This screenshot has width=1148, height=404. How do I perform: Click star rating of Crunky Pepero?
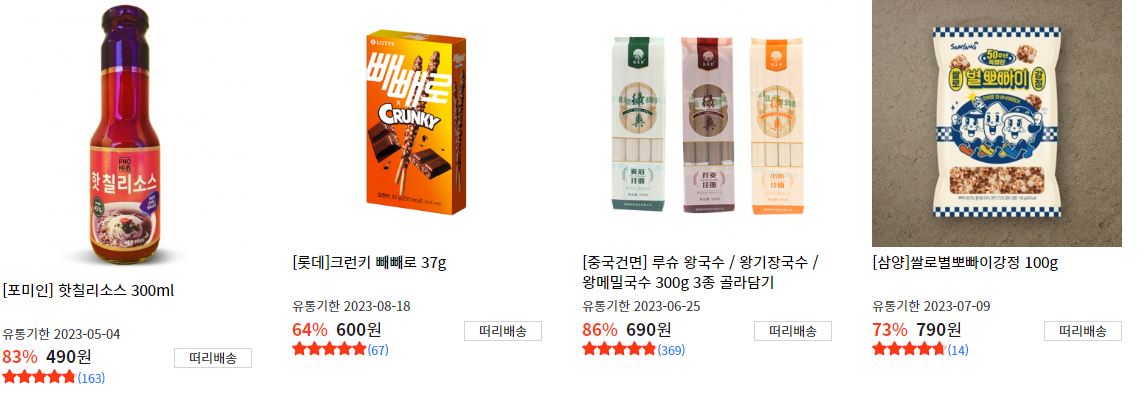[329, 350]
